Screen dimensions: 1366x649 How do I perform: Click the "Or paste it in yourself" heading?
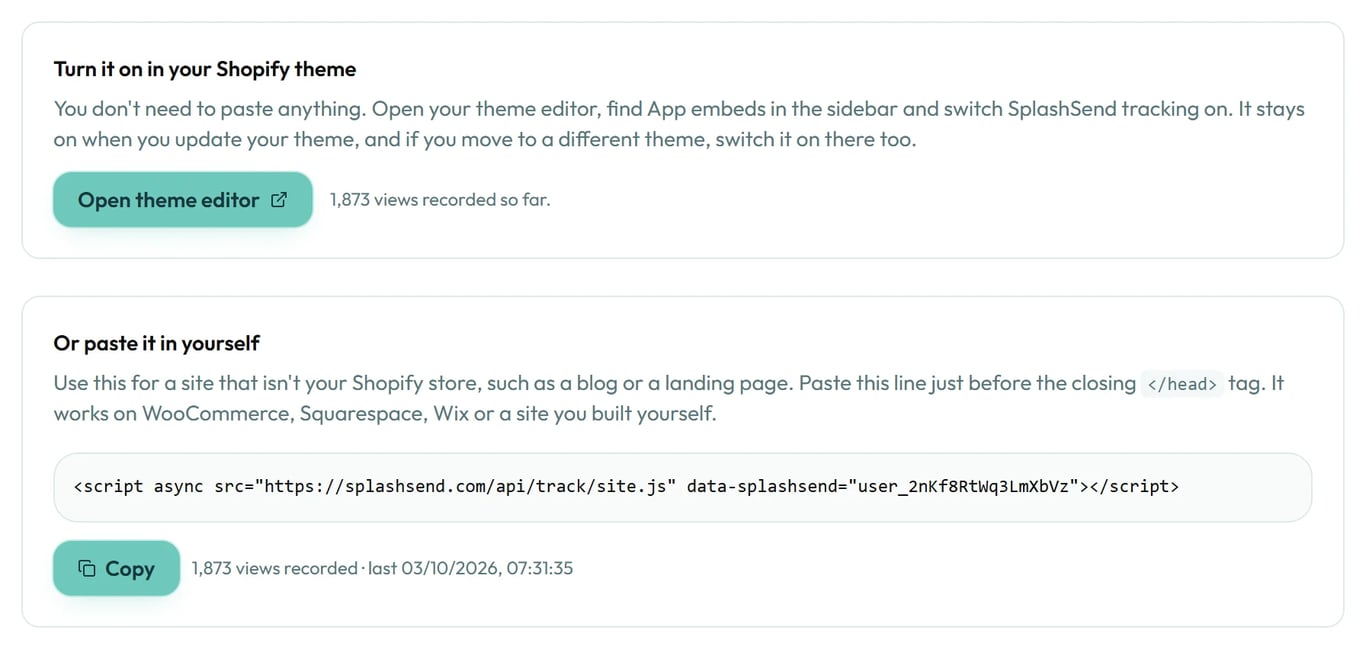coord(157,343)
